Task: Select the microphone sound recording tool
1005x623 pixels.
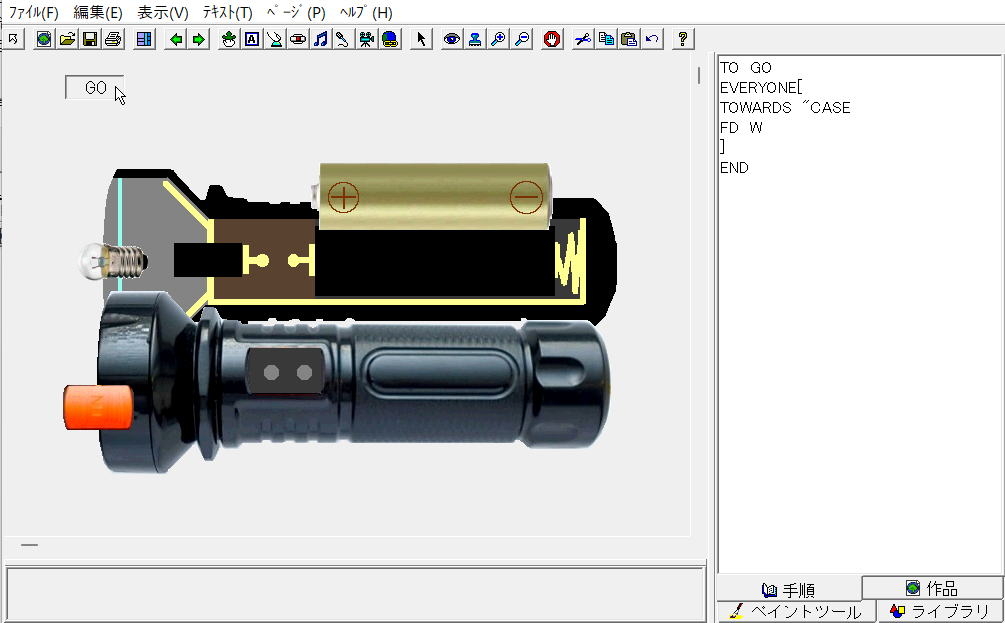Action: pyautogui.click(x=343, y=39)
